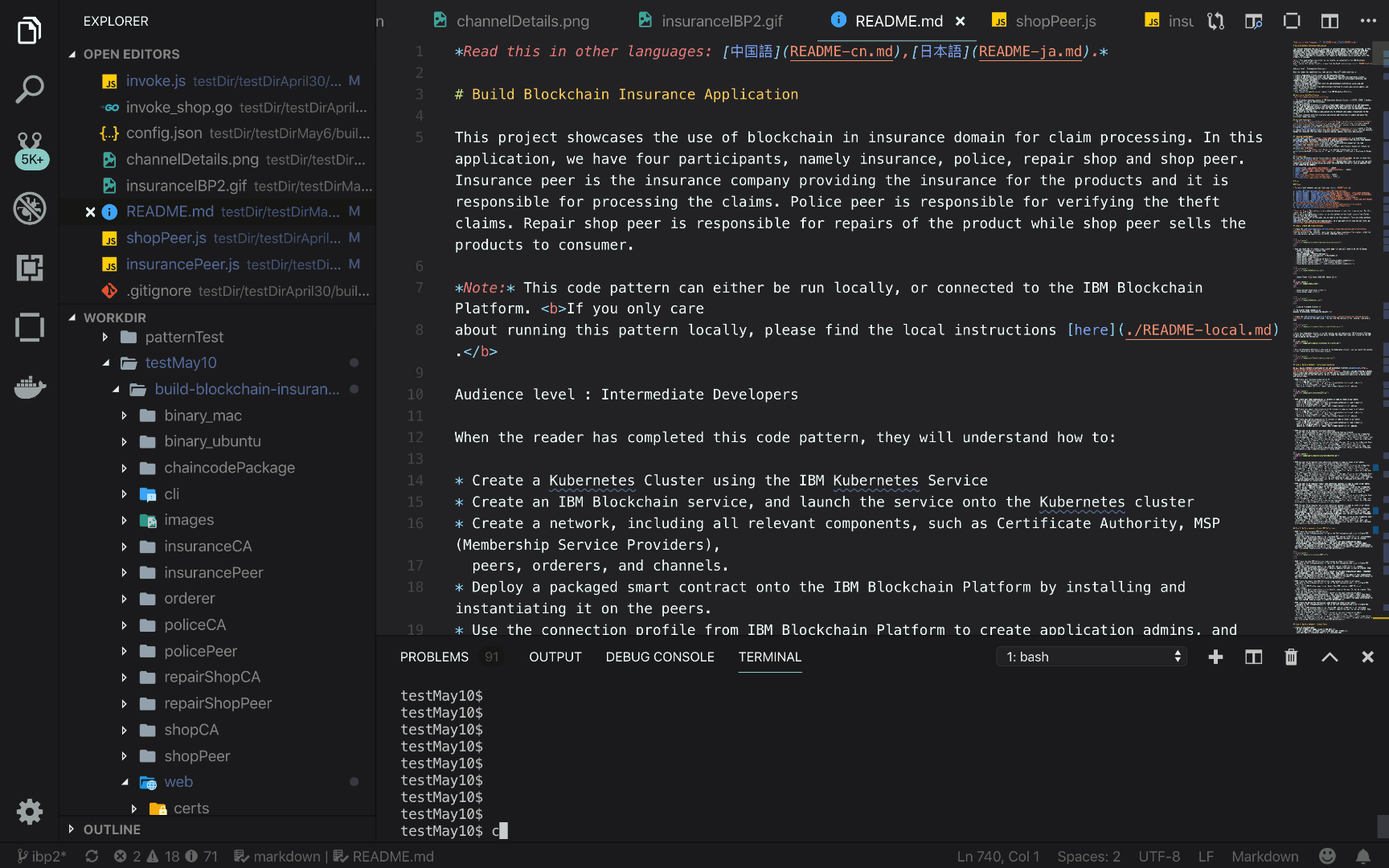Open invoke_shop.go from open editors
1389x868 pixels.
click(x=219, y=108)
